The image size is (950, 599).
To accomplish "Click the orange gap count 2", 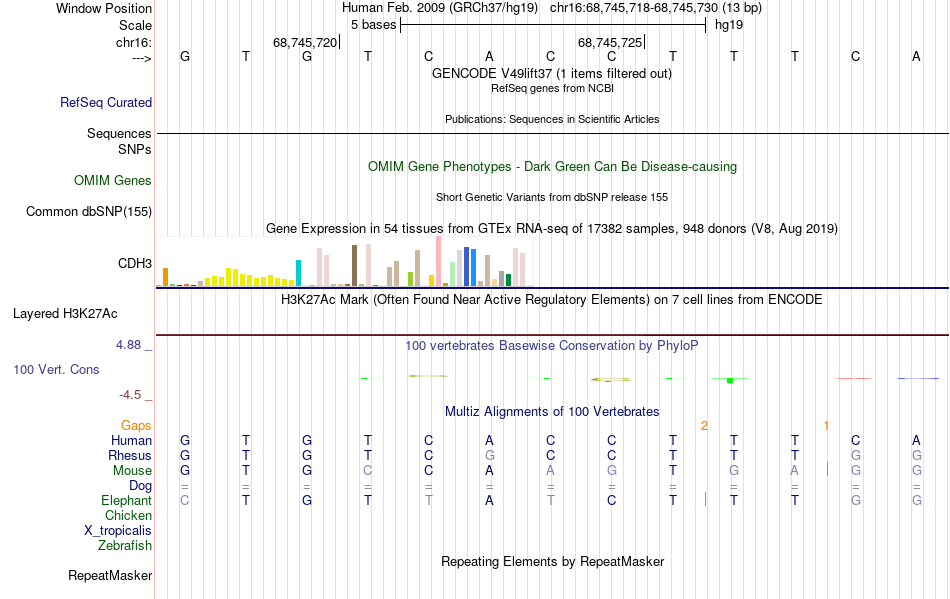I will click(704, 426).
